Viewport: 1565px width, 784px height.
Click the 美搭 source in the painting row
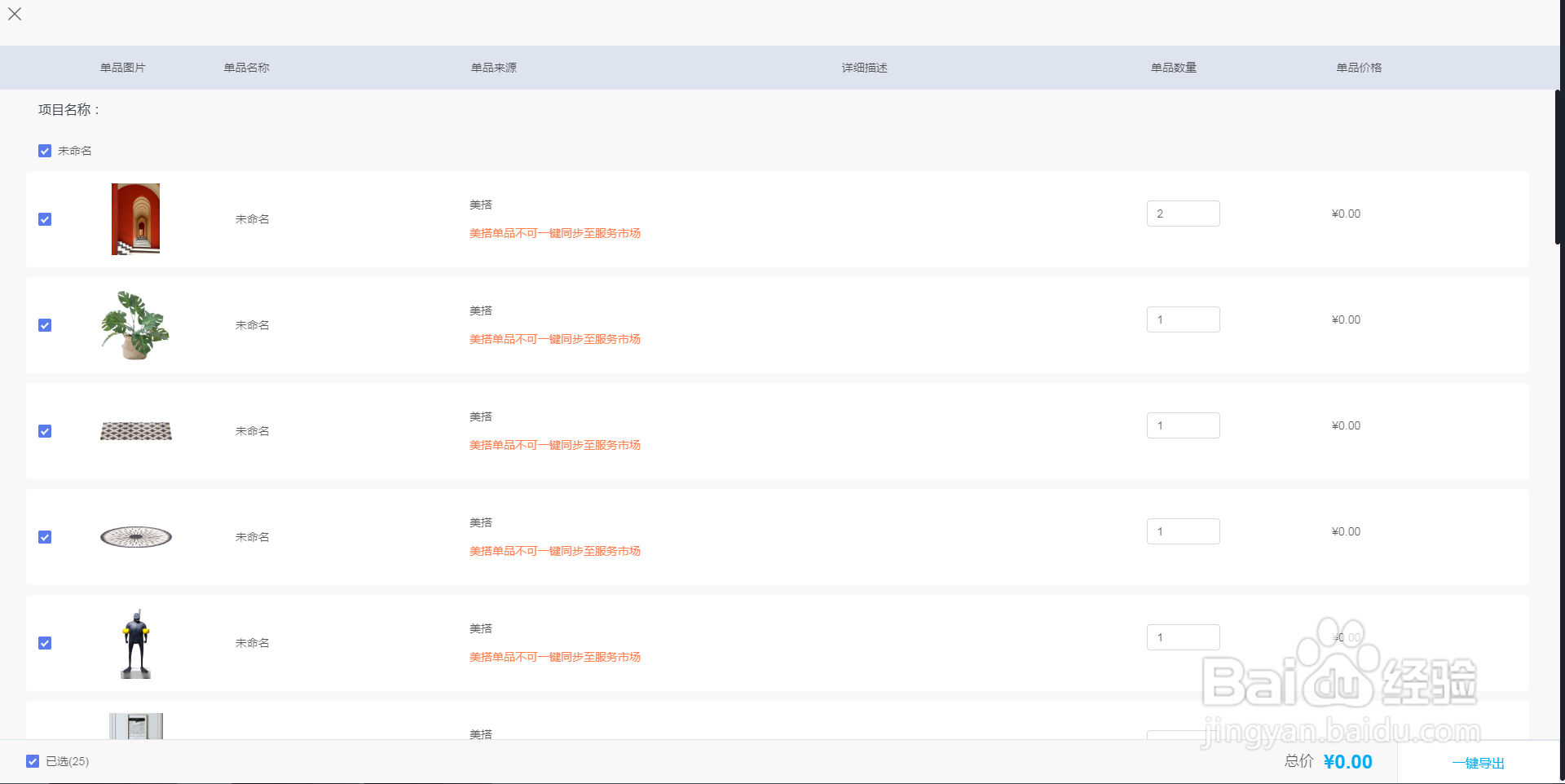[481, 205]
